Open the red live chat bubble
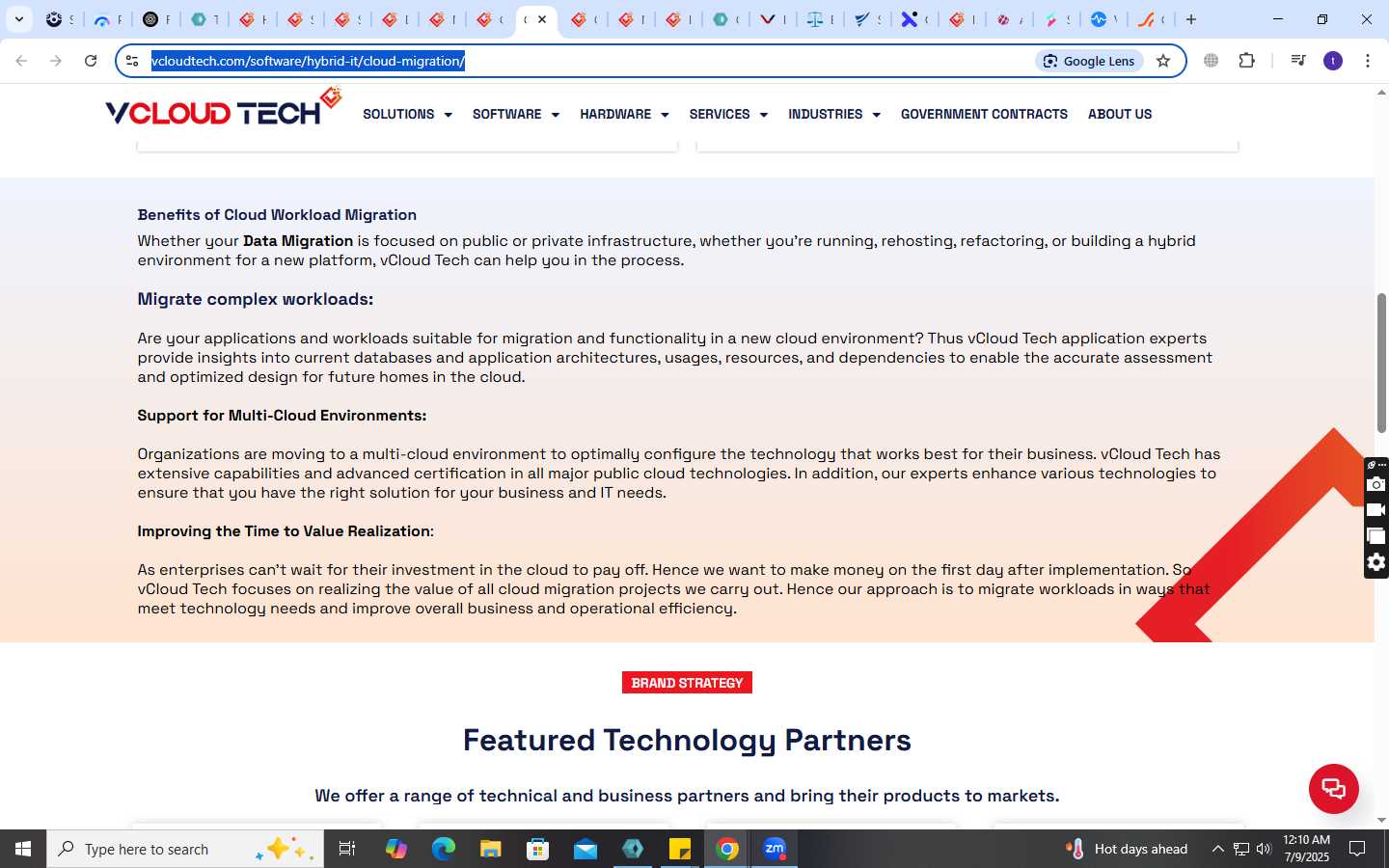 tap(1333, 788)
